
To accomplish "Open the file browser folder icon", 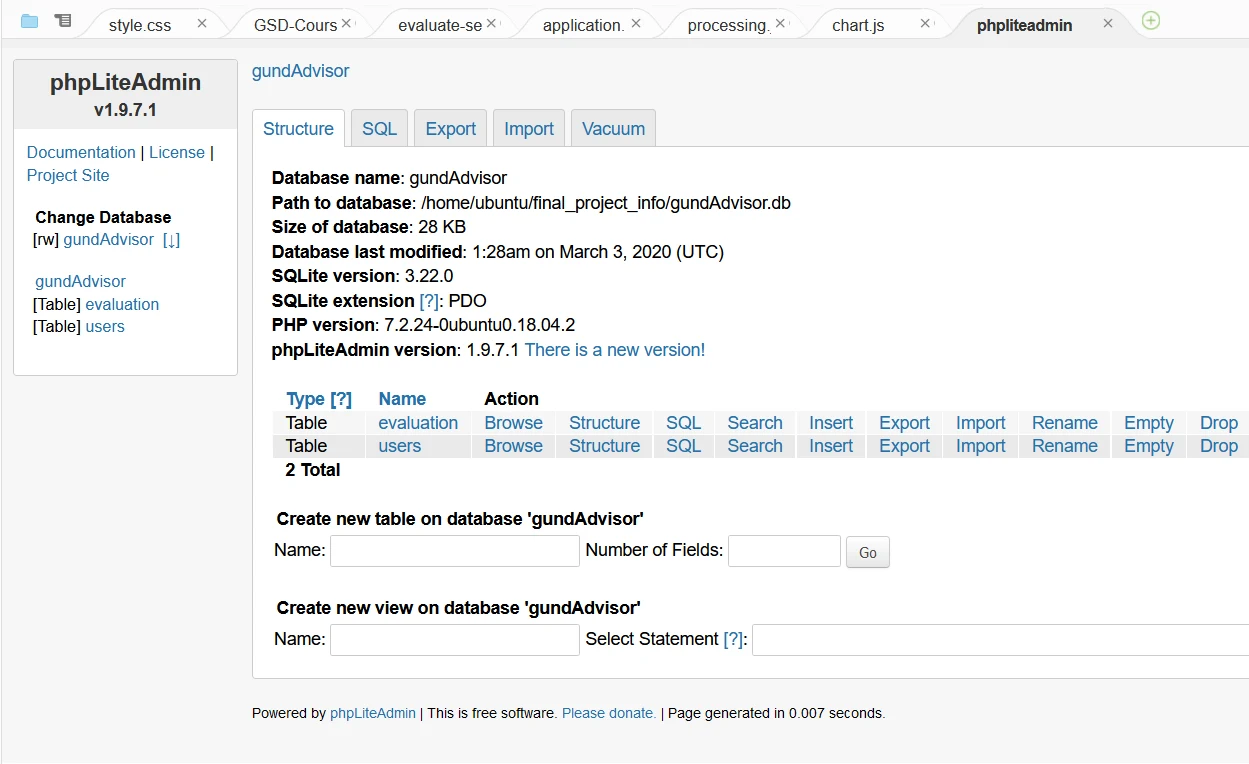I will click(x=30, y=21).
